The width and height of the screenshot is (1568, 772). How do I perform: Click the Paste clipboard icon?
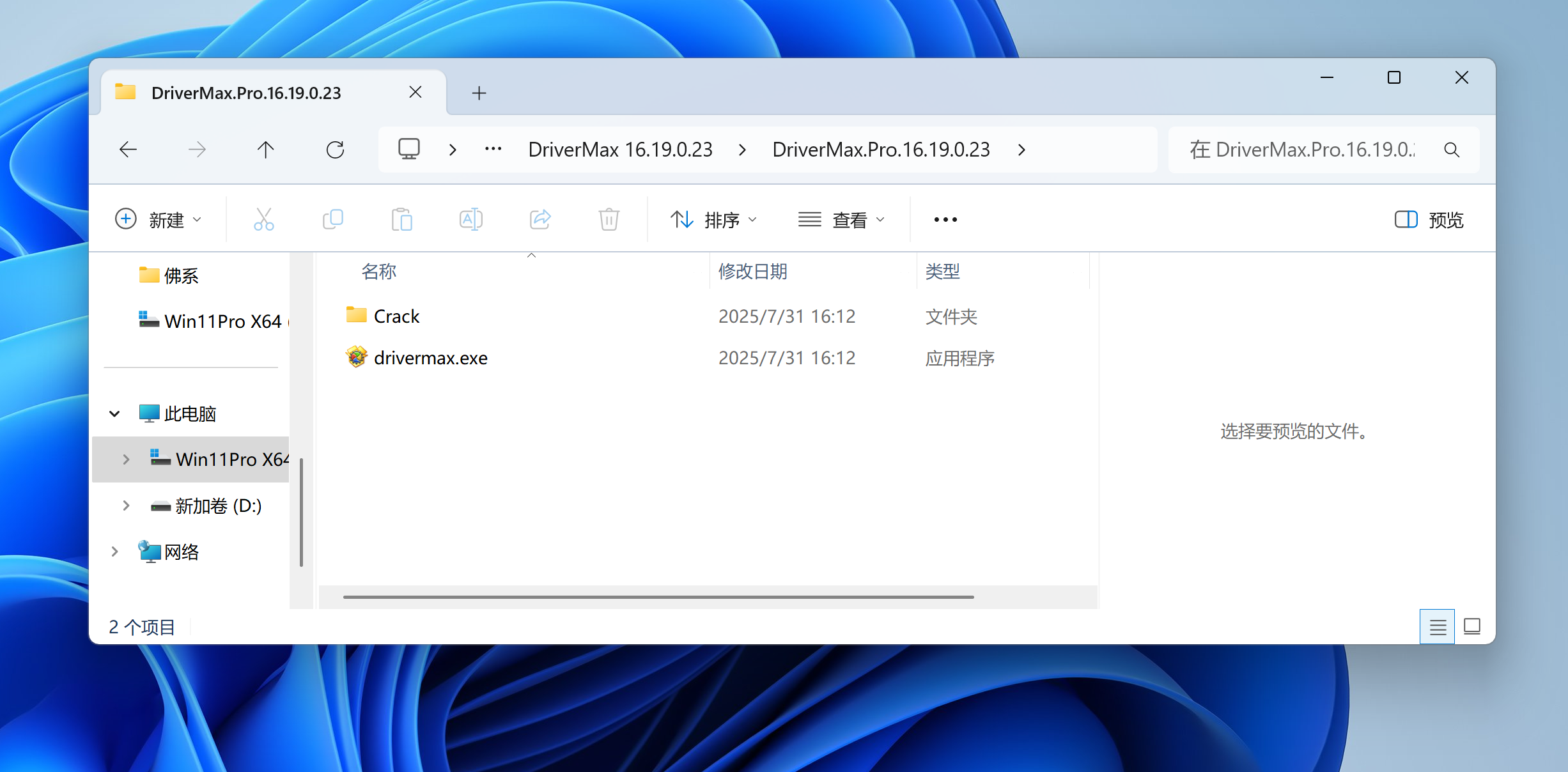(x=401, y=219)
